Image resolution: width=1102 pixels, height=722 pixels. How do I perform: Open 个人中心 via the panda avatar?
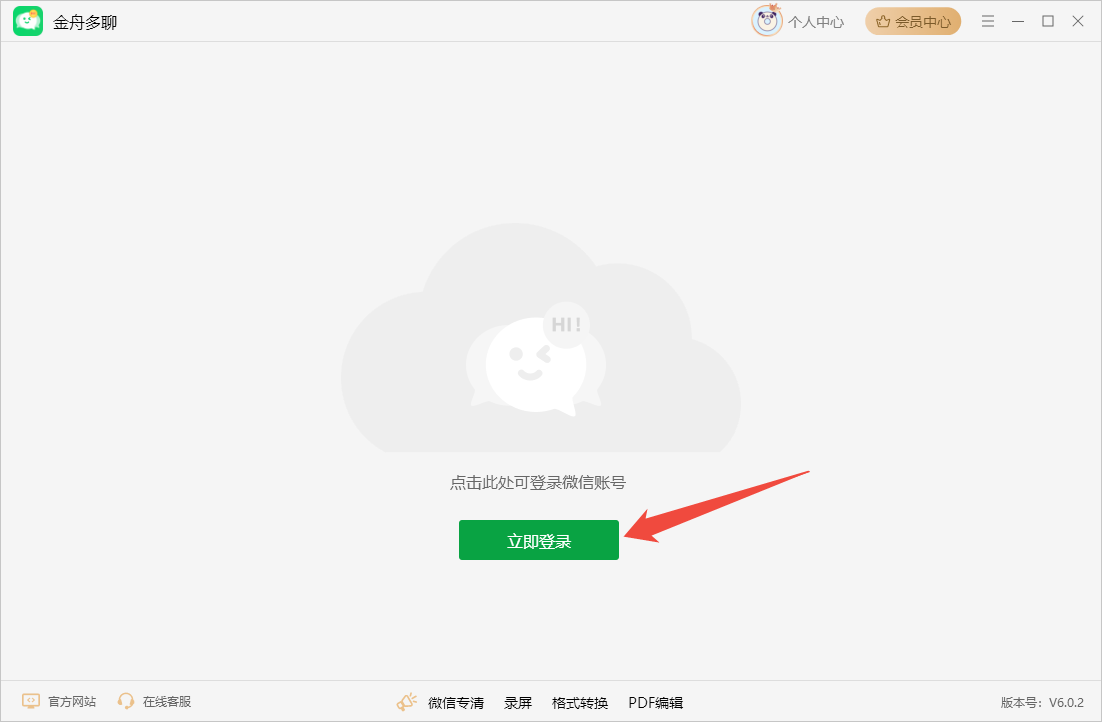point(767,20)
